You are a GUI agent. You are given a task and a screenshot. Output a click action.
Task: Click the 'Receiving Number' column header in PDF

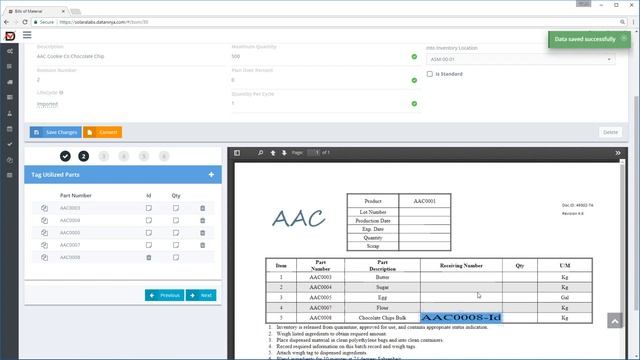click(461, 265)
